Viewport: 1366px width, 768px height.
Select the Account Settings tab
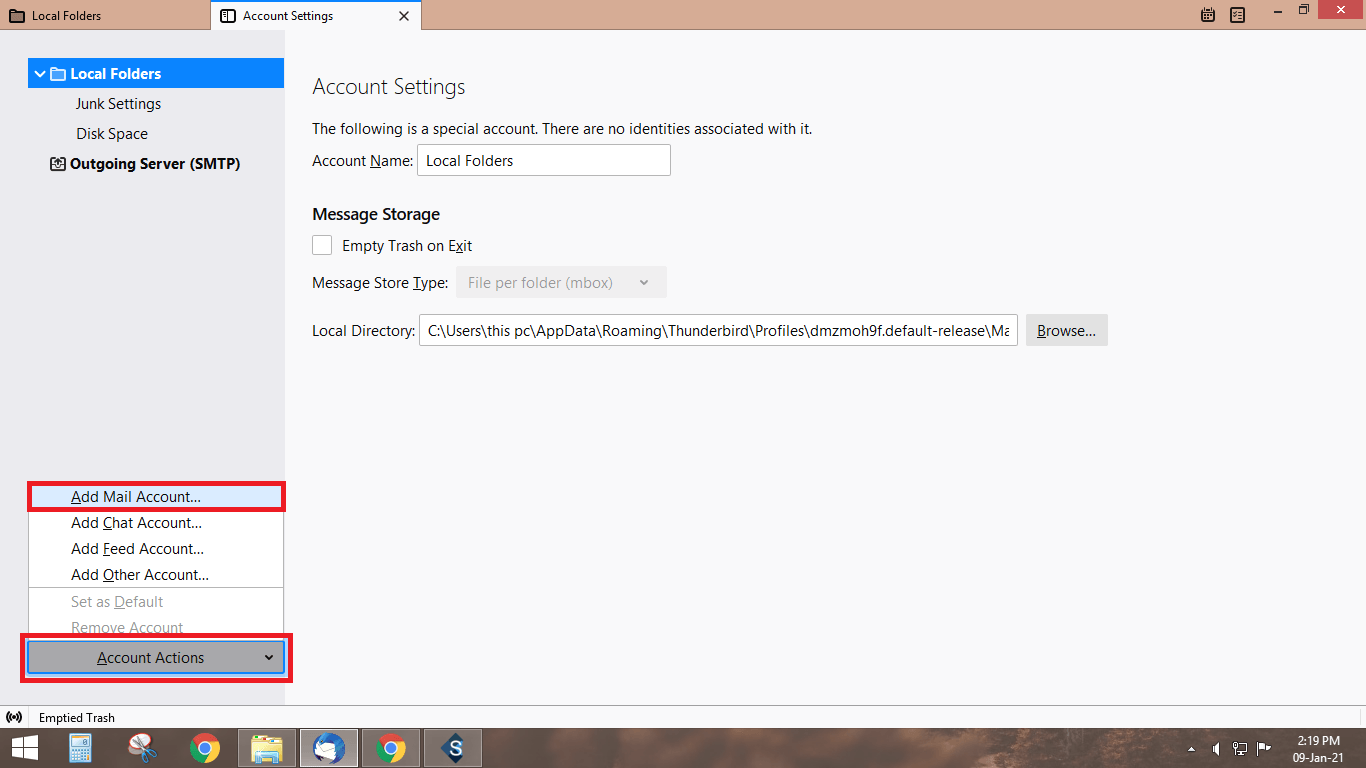[x=316, y=15]
